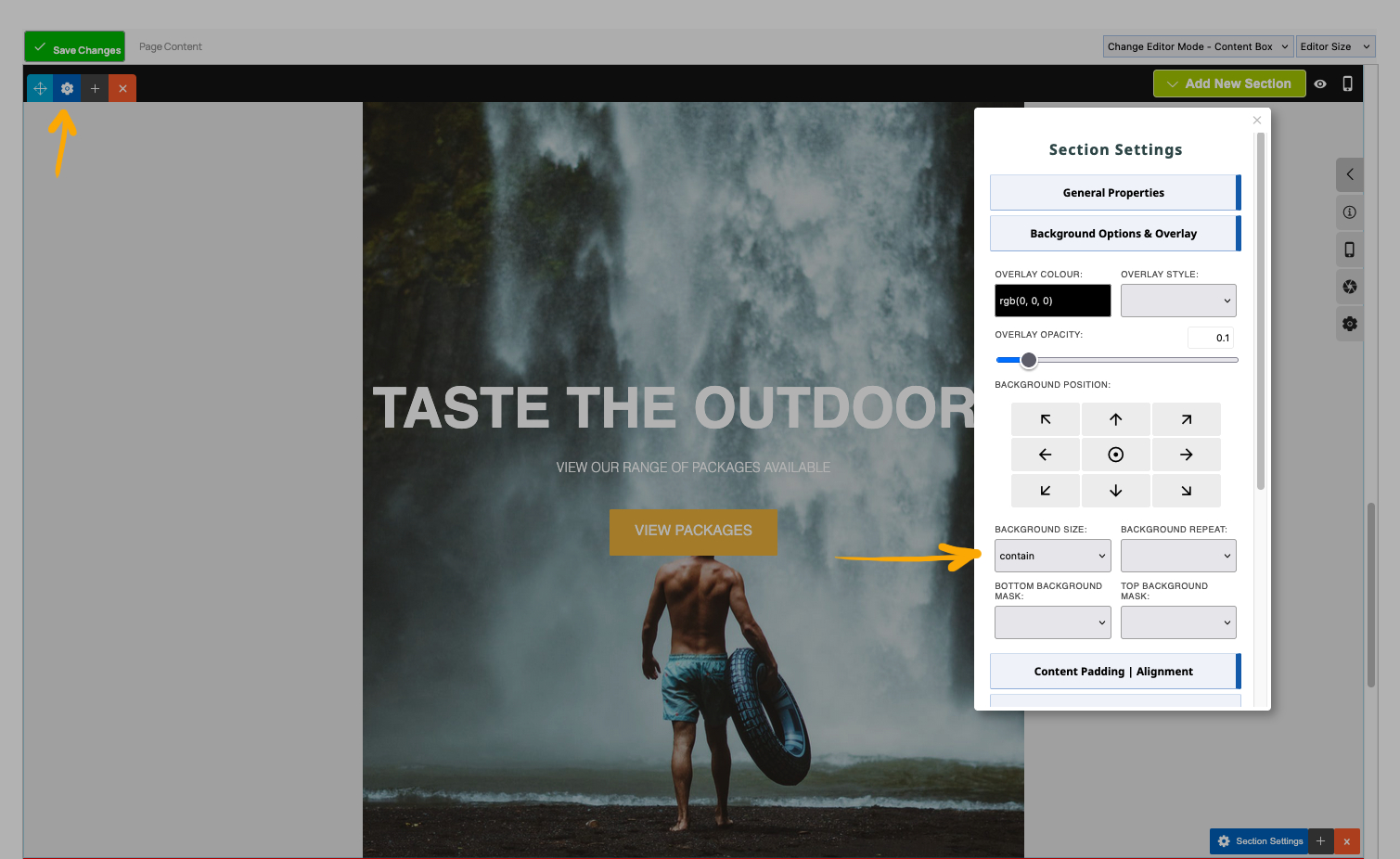Viewport: 1400px width, 859px height.
Task: Click the Save Changes button
Action: coord(75,47)
